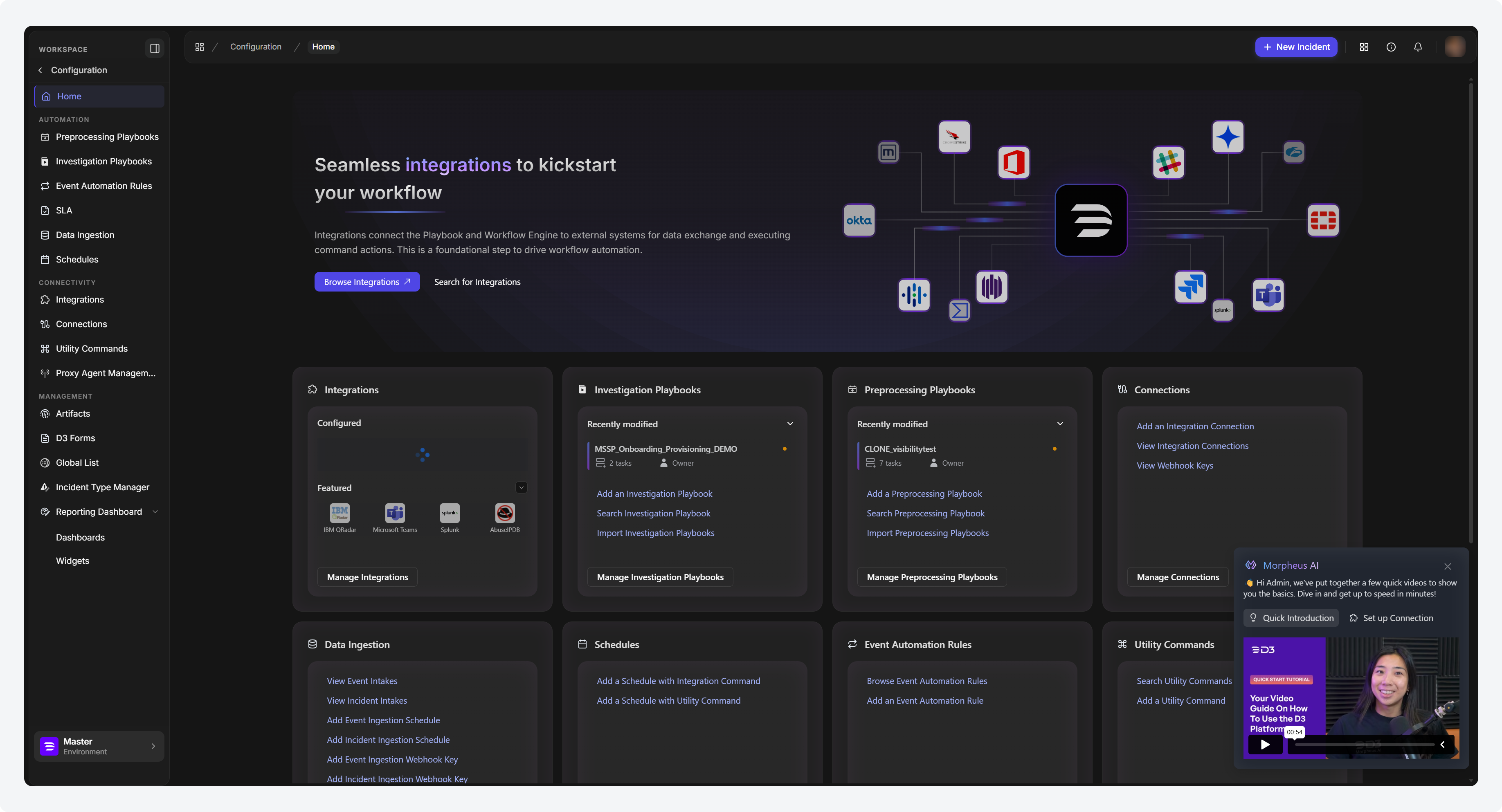Screen dimensions: 1502x812
Task: Click Manage Preprocessing Playbooks button
Action: coord(932,577)
